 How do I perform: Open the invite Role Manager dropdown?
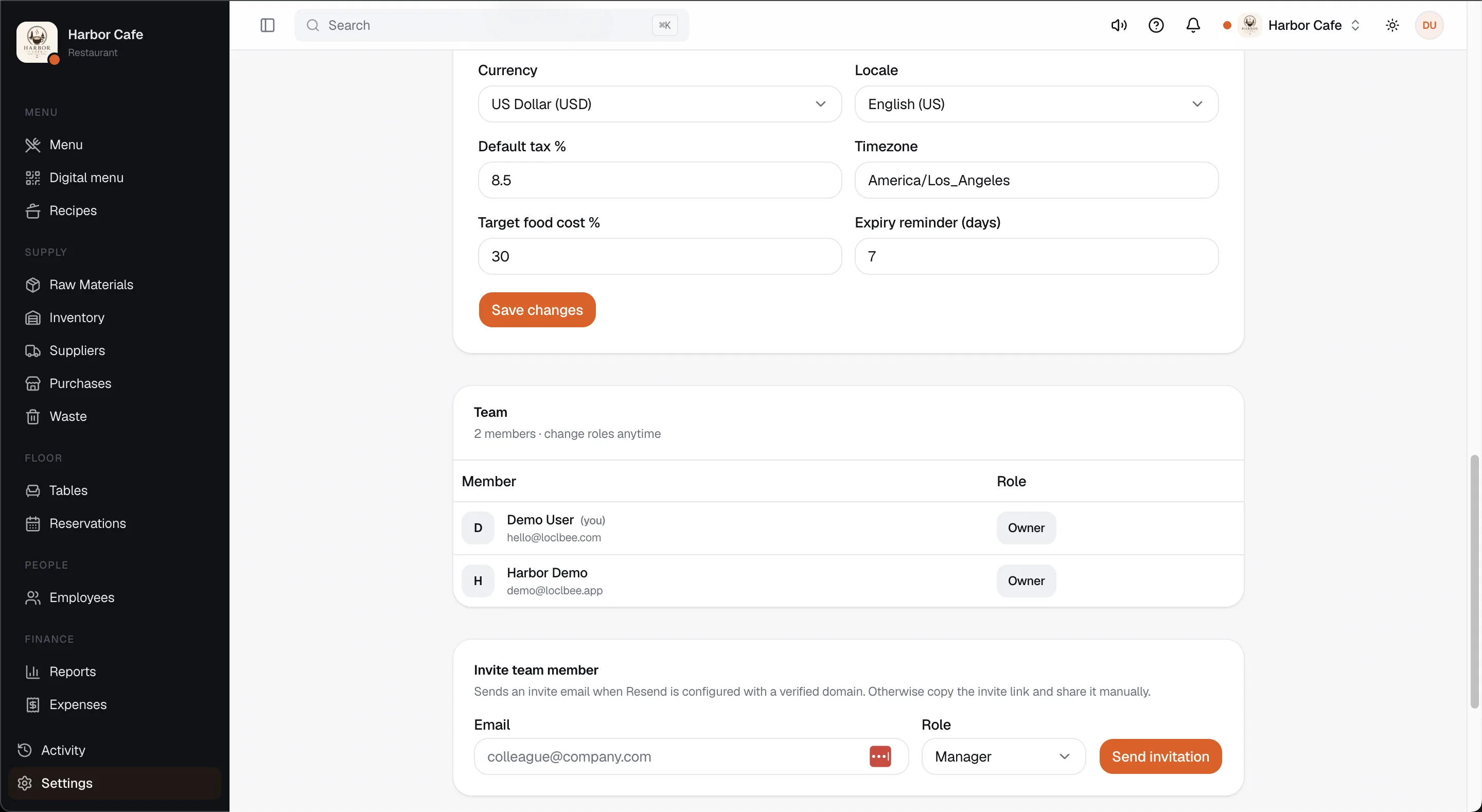tap(1003, 756)
